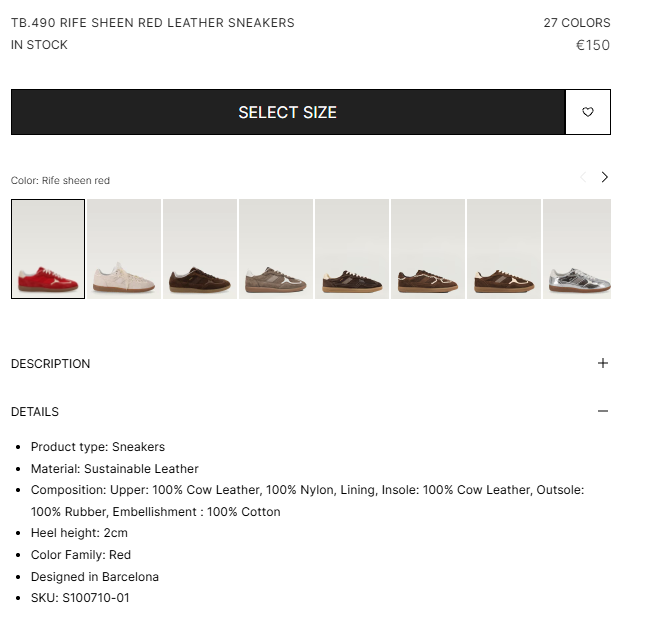Select the red sneaker color thumbnail
The height and width of the screenshot is (622, 656).
pyautogui.click(x=48, y=249)
